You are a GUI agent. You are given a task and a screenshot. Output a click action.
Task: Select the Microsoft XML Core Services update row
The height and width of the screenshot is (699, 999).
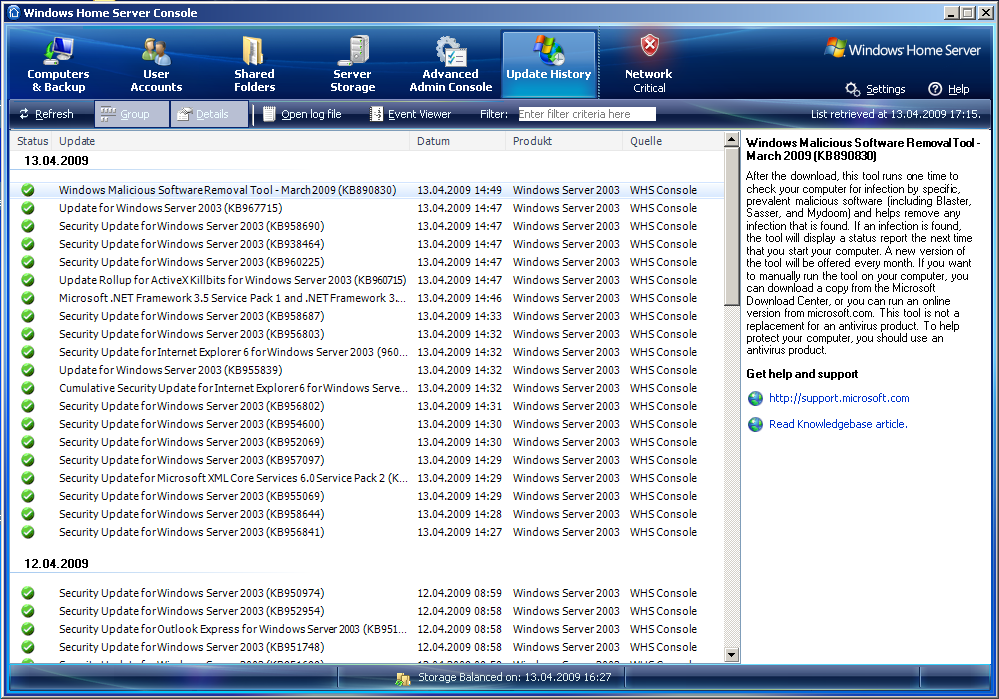click(x=366, y=478)
